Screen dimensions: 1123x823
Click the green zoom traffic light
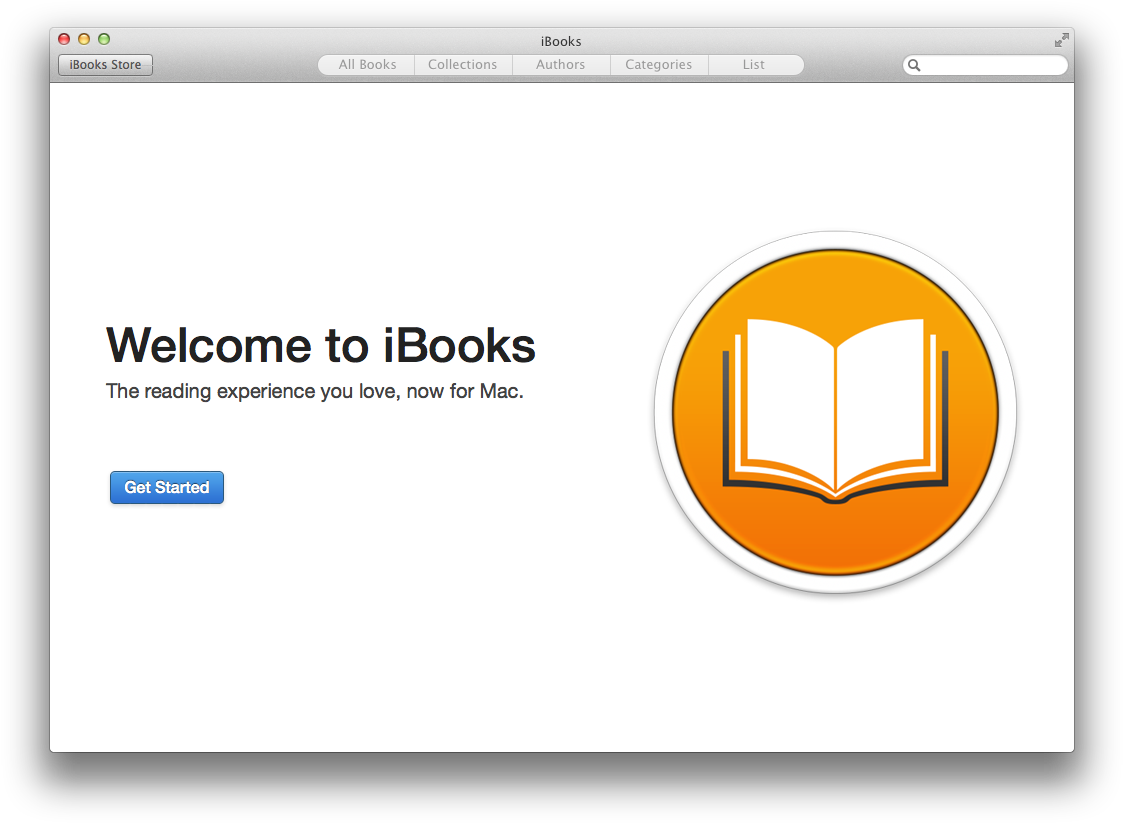click(103, 38)
